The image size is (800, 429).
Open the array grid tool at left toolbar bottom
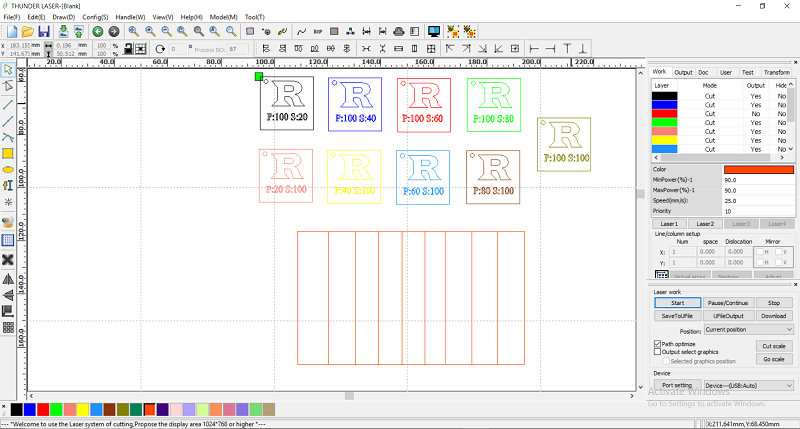coord(8,327)
